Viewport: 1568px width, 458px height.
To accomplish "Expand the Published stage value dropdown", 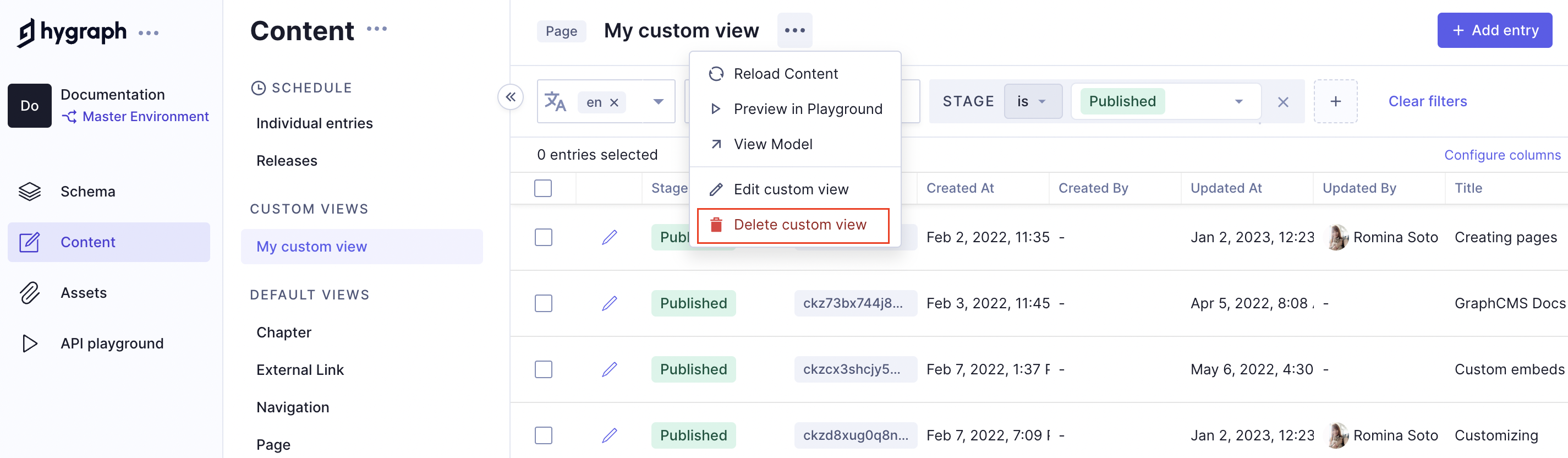I will tap(1238, 102).
